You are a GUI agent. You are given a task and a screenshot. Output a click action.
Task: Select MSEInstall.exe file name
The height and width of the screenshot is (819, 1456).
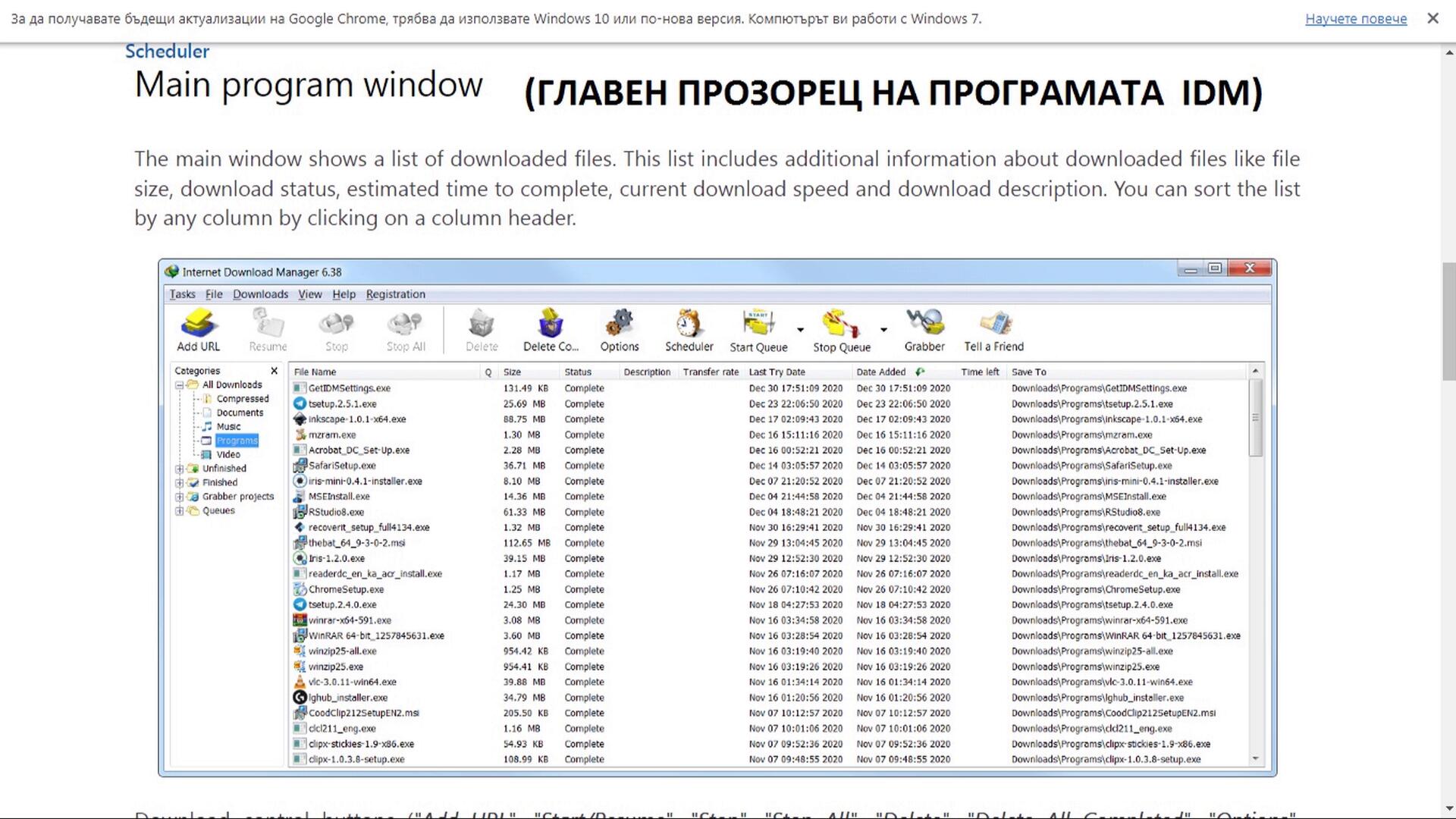(339, 497)
